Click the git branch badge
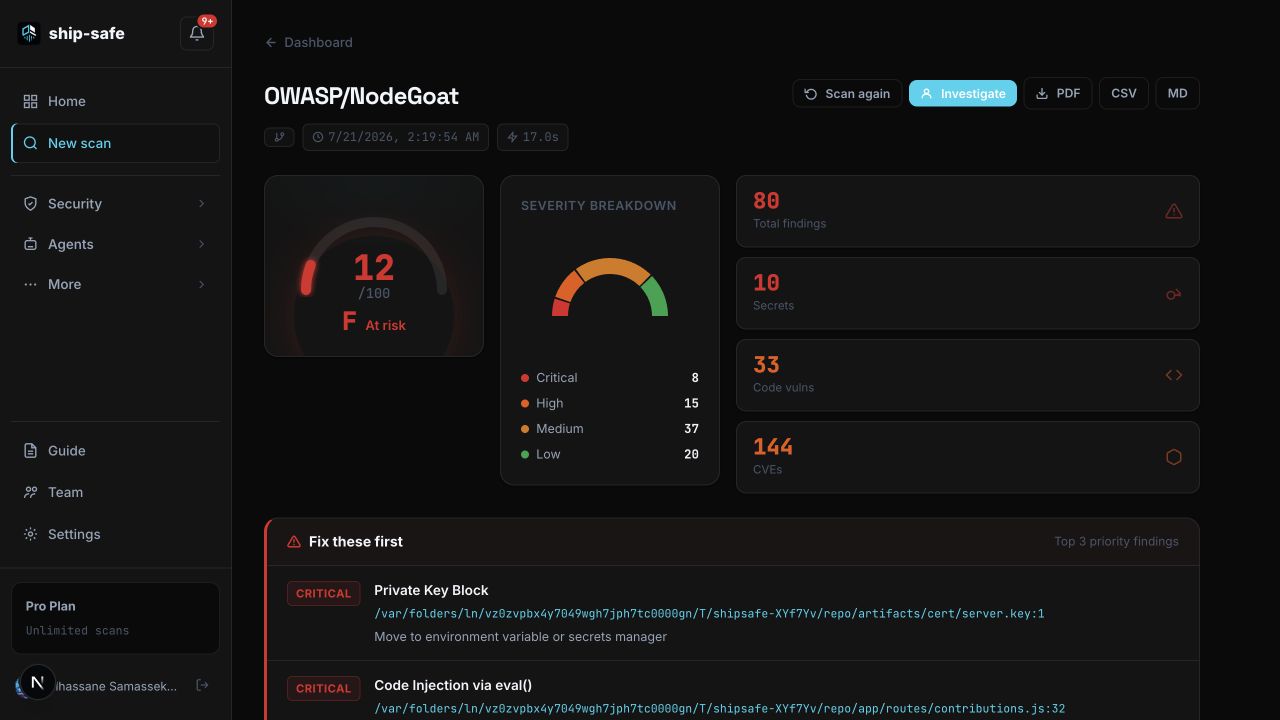Image resolution: width=1280 pixels, height=720 pixels. (279, 137)
